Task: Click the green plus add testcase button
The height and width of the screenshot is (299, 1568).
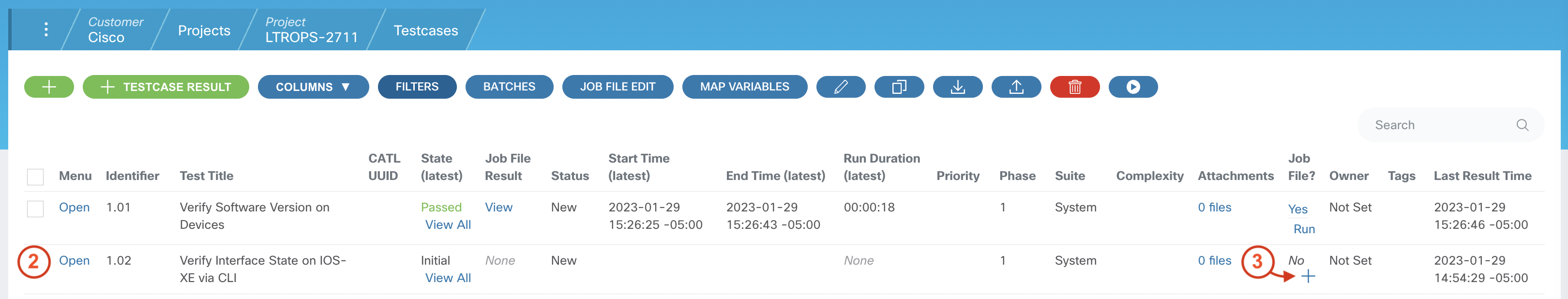Action: tap(49, 87)
